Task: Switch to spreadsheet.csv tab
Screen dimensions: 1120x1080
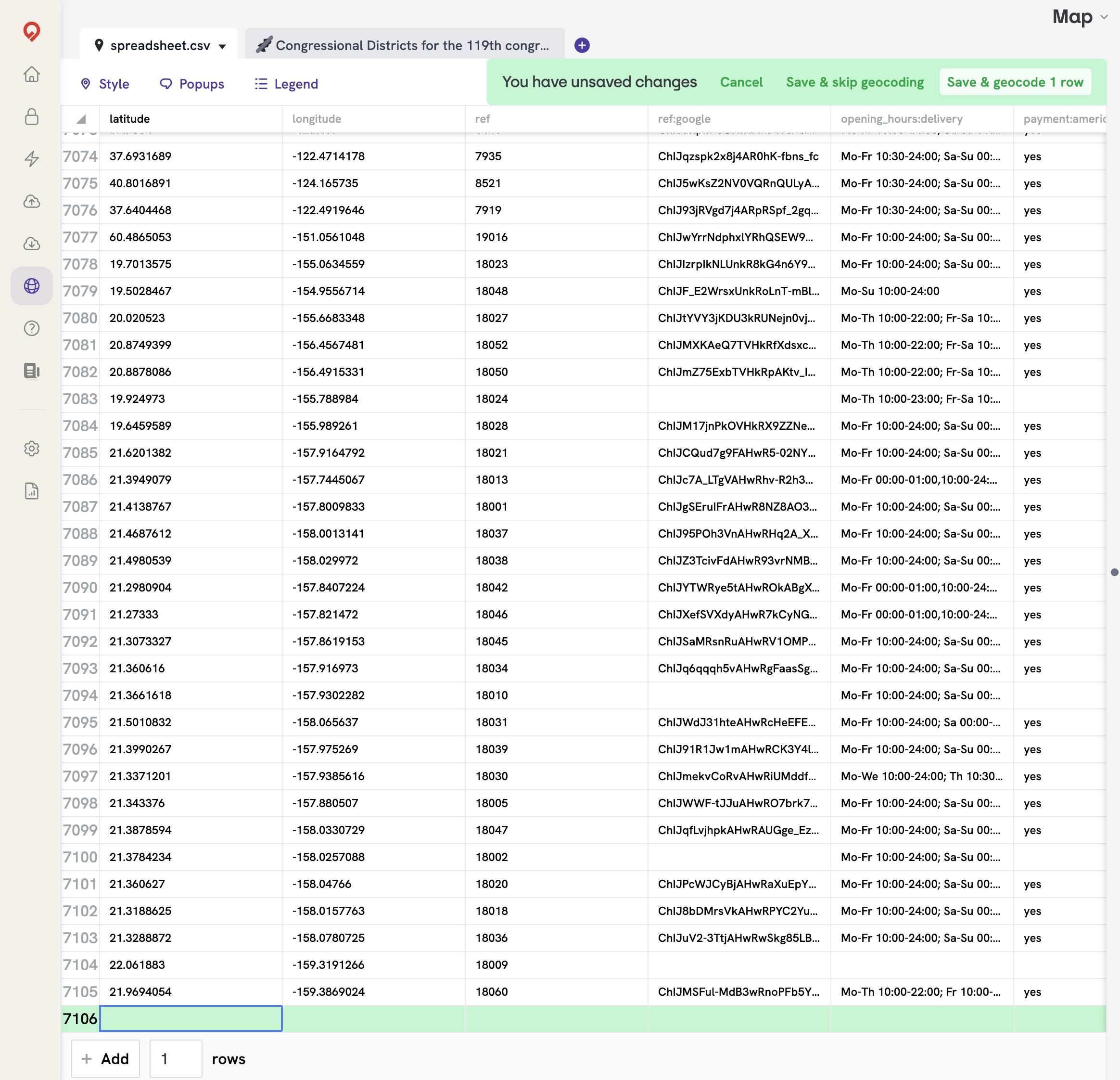Action: (159, 45)
